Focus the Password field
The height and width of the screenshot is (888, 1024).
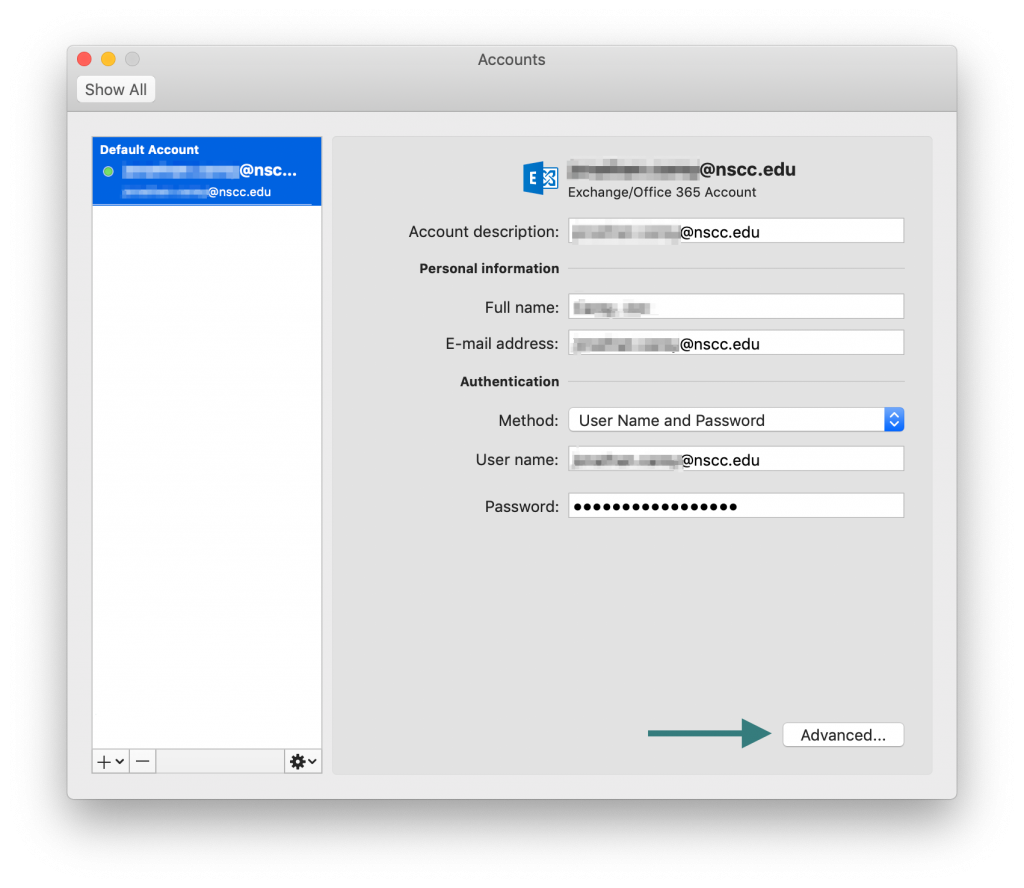point(736,506)
